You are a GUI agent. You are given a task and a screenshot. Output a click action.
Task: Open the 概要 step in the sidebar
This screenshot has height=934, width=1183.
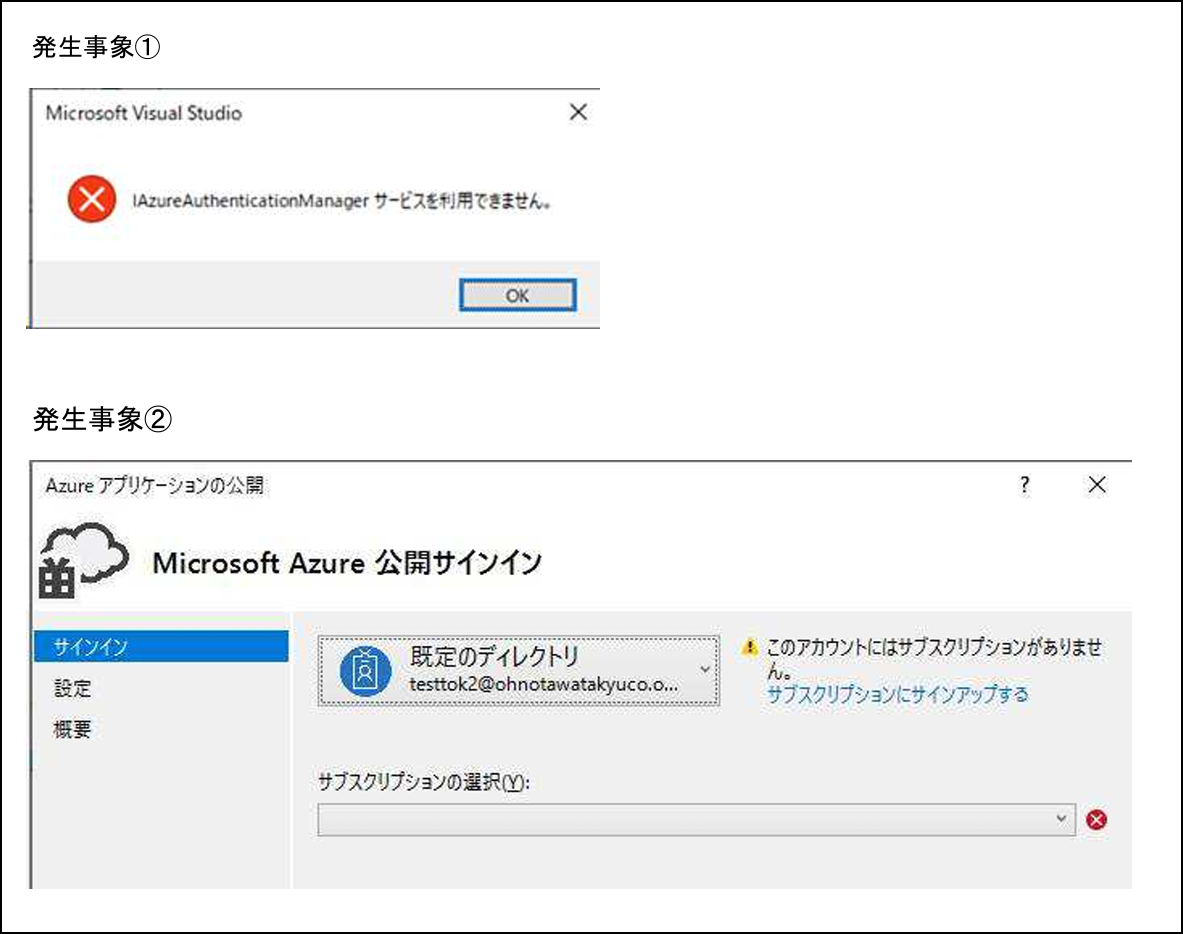[x=72, y=729]
